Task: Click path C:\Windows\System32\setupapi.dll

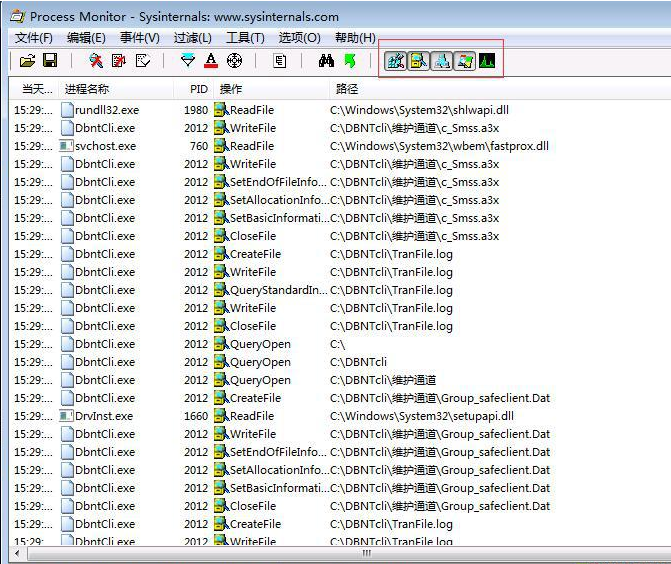Action: point(422,416)
